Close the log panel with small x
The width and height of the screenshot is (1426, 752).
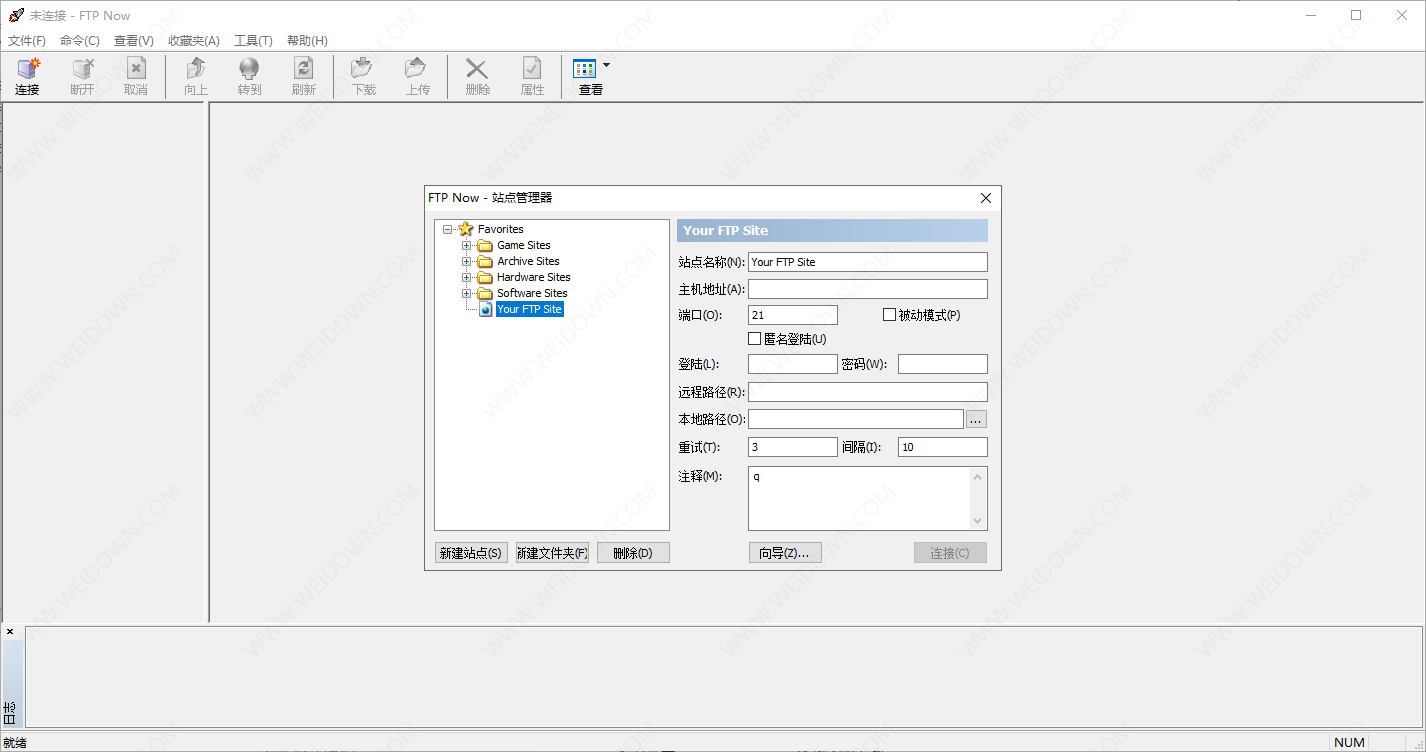click(x=10, y=632)
